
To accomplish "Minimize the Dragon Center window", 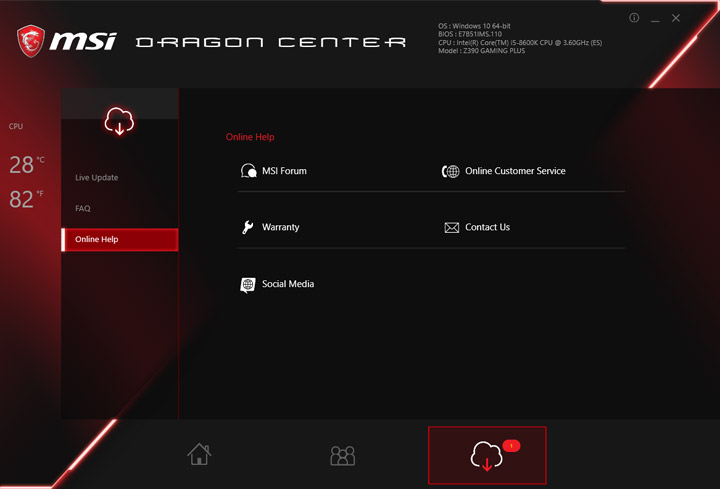I will pos(655,19).
